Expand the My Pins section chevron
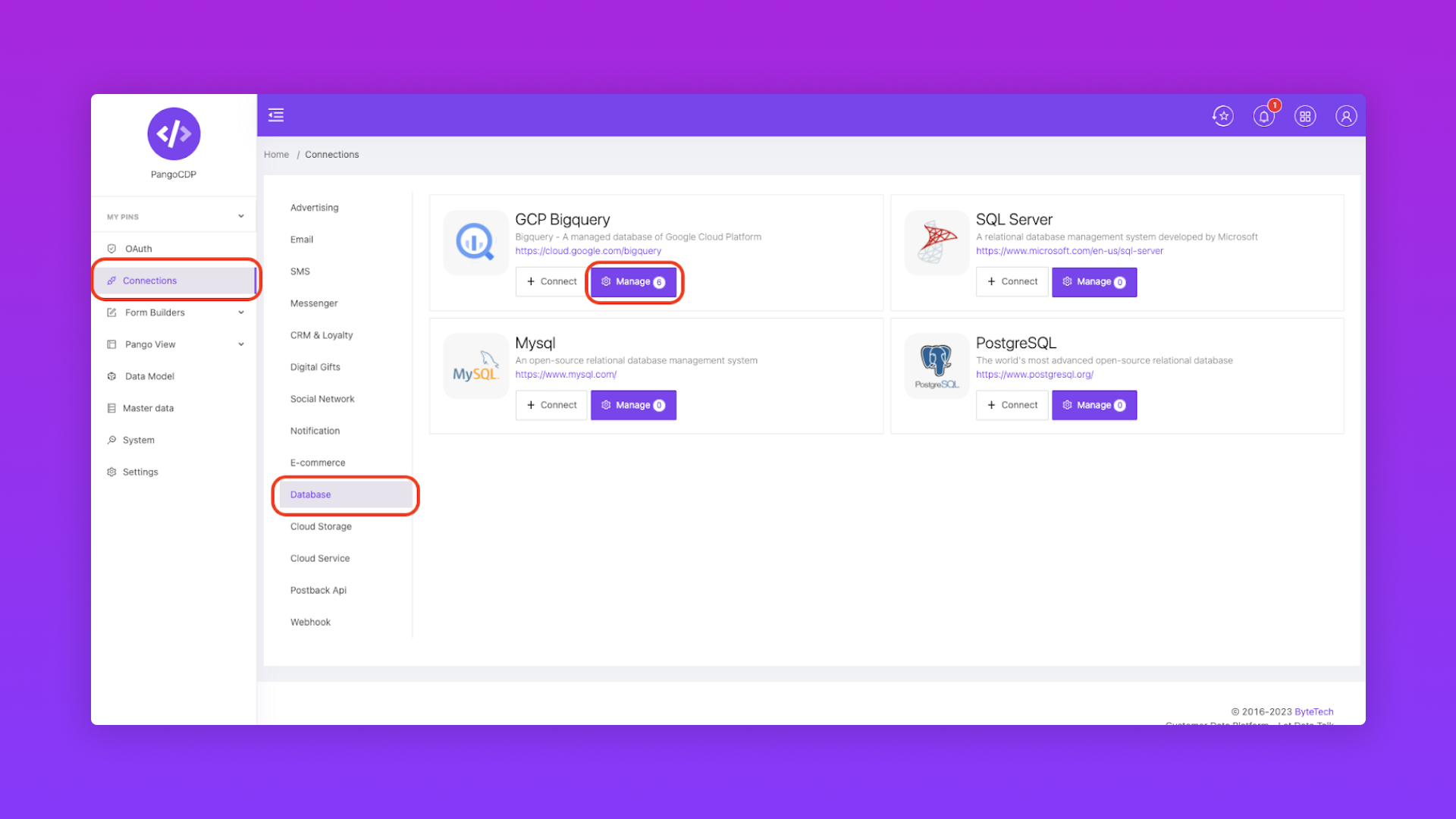 click(241, 216)
